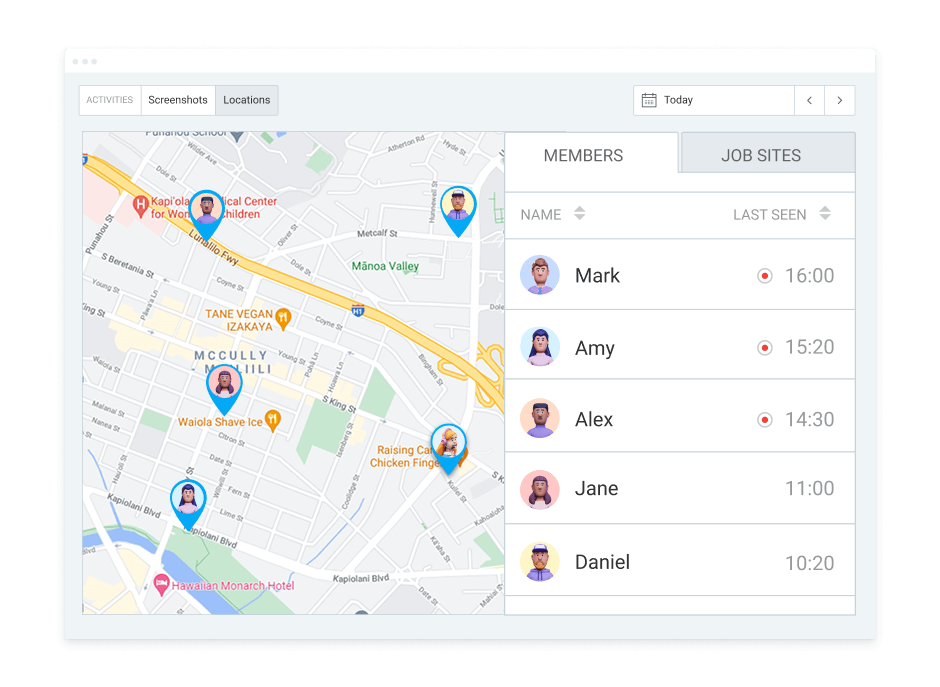Click the red live indicator next to Mark
Viewport: 940px width, 687px height.
tap(764, 276)
